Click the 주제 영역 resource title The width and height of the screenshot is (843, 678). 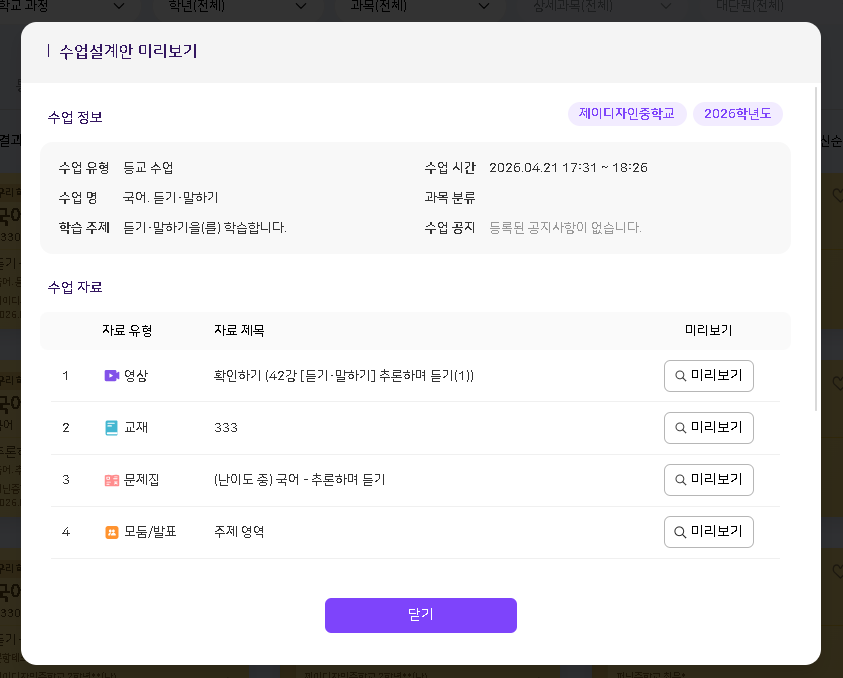point(239,532)
